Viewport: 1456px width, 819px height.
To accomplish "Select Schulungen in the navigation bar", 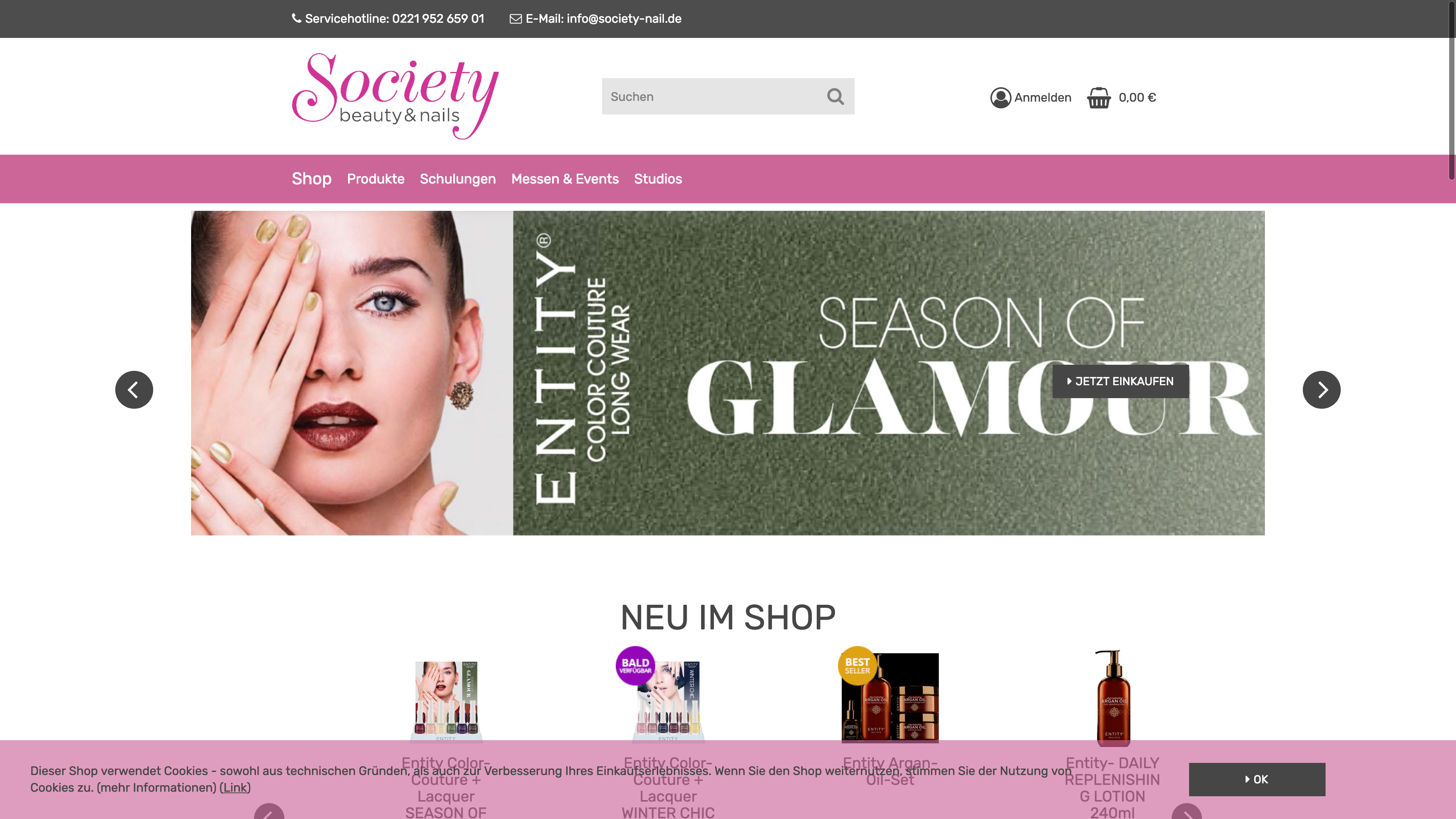I will (458, 179).
